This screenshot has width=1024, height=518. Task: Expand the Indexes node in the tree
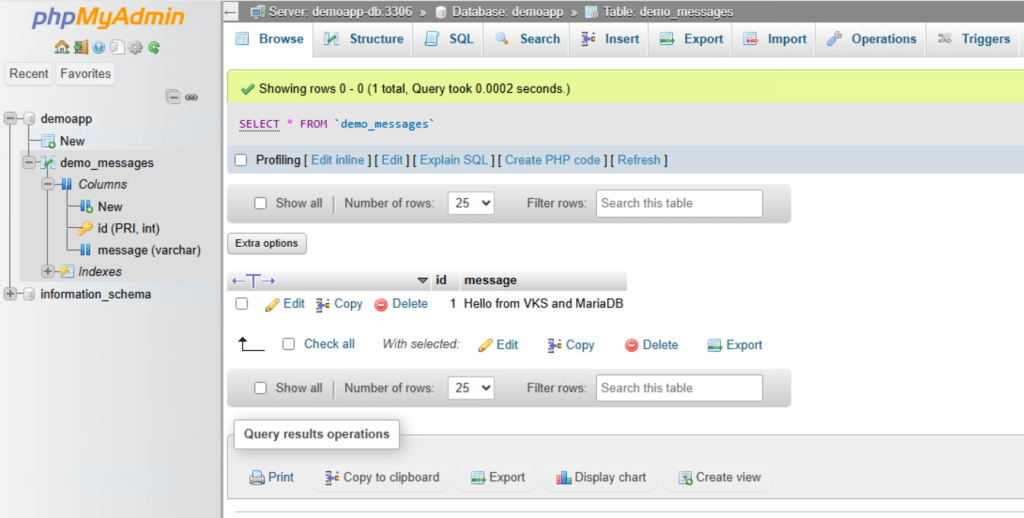pos(48,272)
